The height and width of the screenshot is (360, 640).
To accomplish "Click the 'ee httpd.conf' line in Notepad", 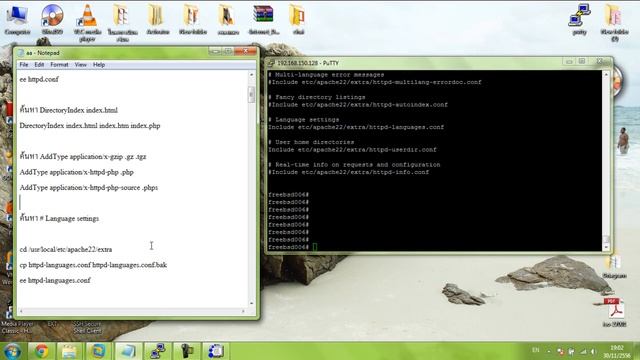I will click(x=39, y=79).
